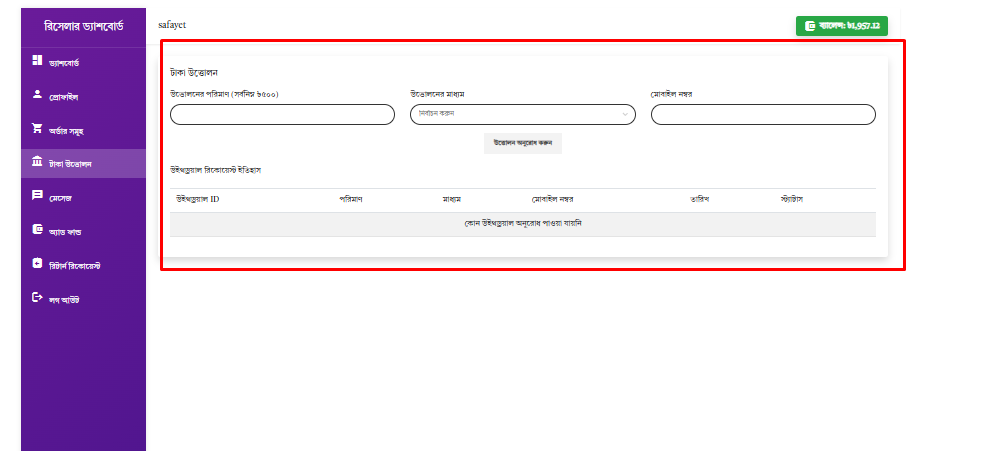This screenshot has height=451, width=992.
Task: Click the profile person icon
Action: (37, 95)
